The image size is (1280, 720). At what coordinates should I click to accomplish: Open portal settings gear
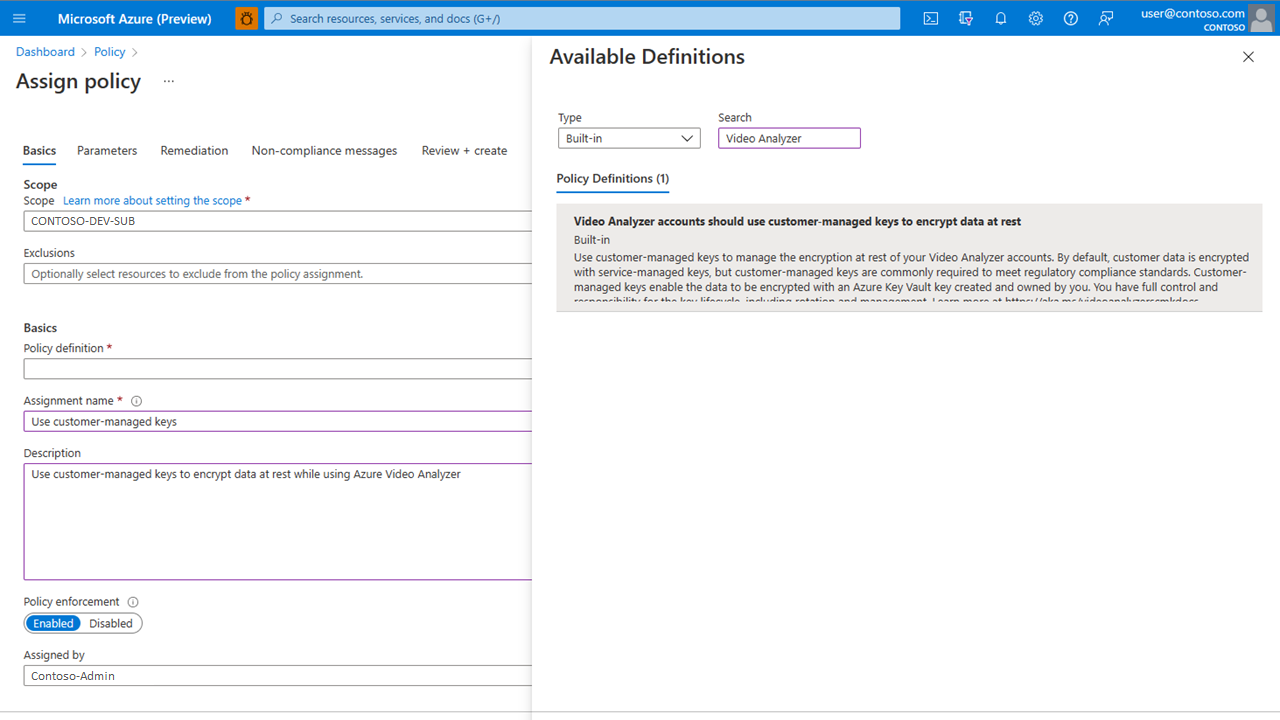point(1036,18)
